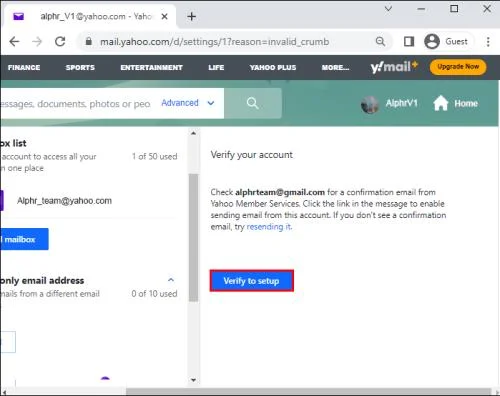Open the YAHOO PLUS menu item
500x396 pixels.
click(273, 67)
